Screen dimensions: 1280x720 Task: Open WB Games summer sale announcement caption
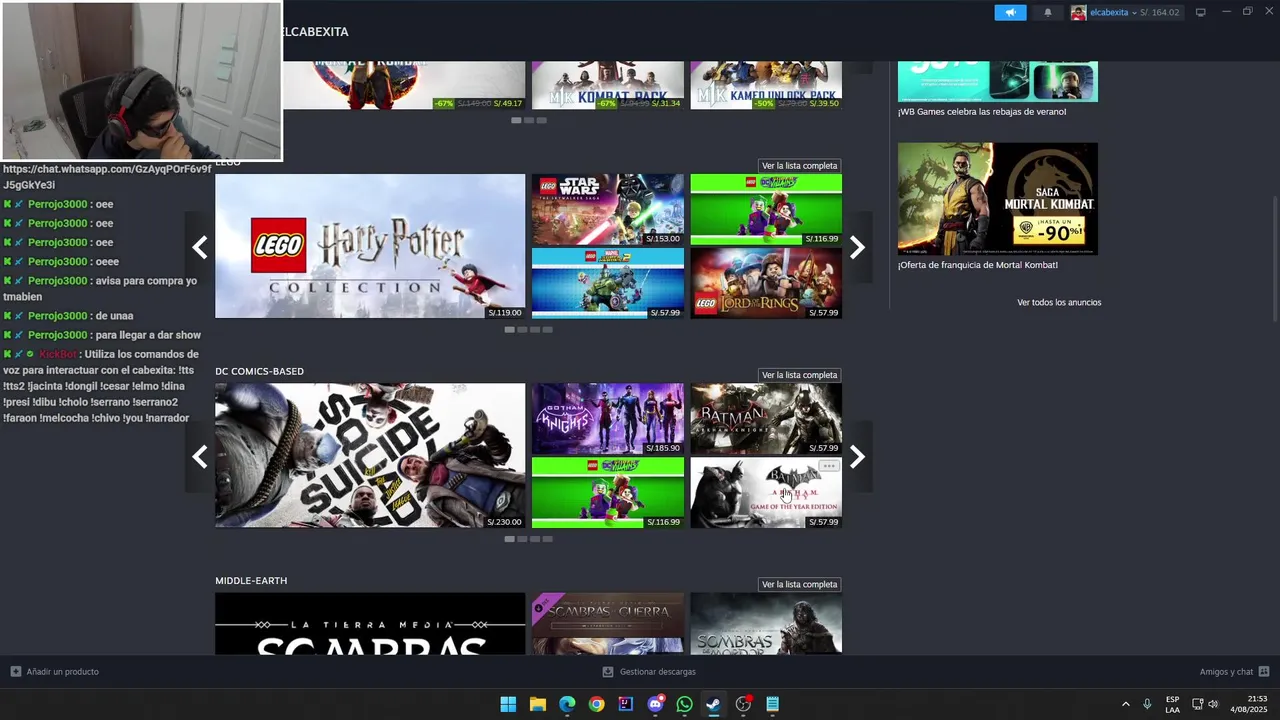[x=981, y=112]
